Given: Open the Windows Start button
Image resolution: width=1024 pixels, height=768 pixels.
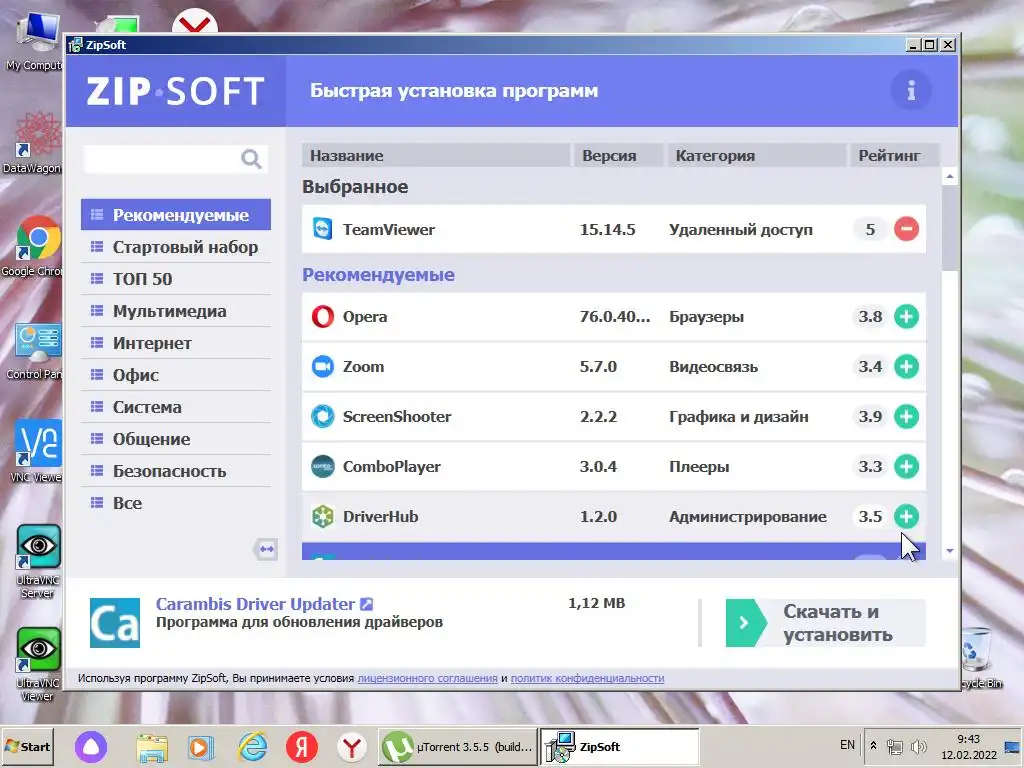Looking at the screenshot, I should point(27,746).
